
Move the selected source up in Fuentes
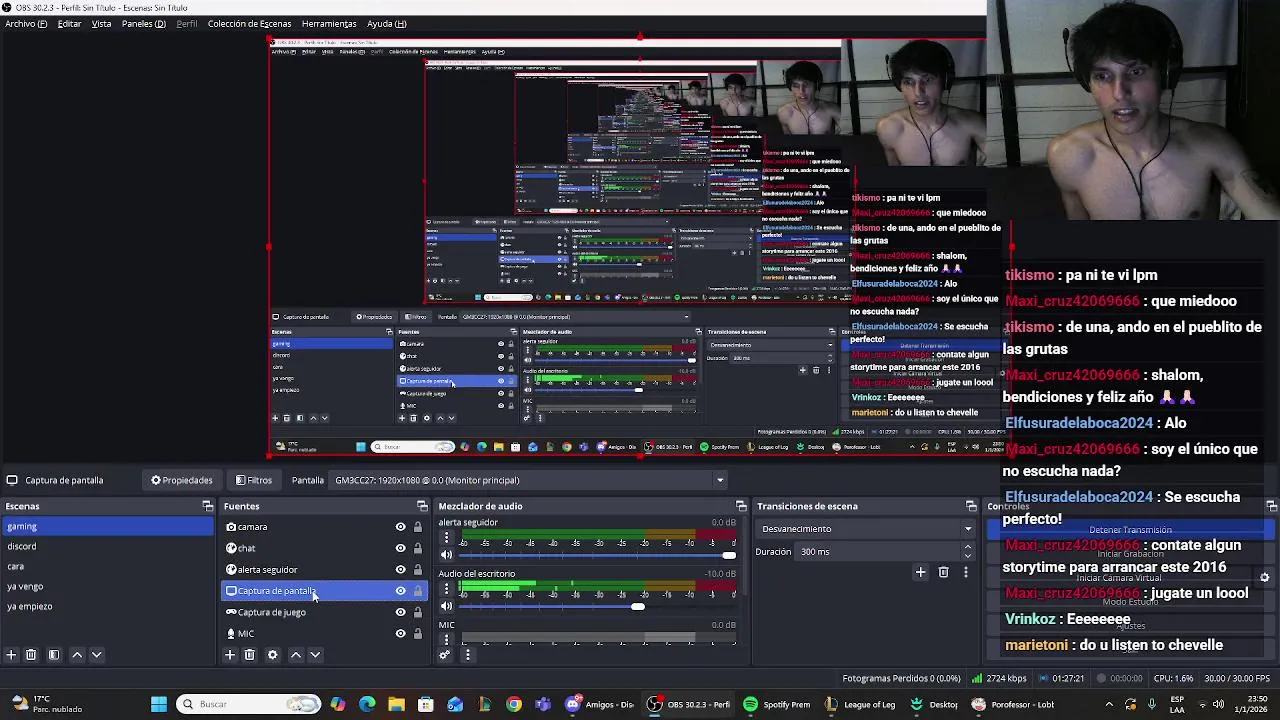[x=296, y=655]
